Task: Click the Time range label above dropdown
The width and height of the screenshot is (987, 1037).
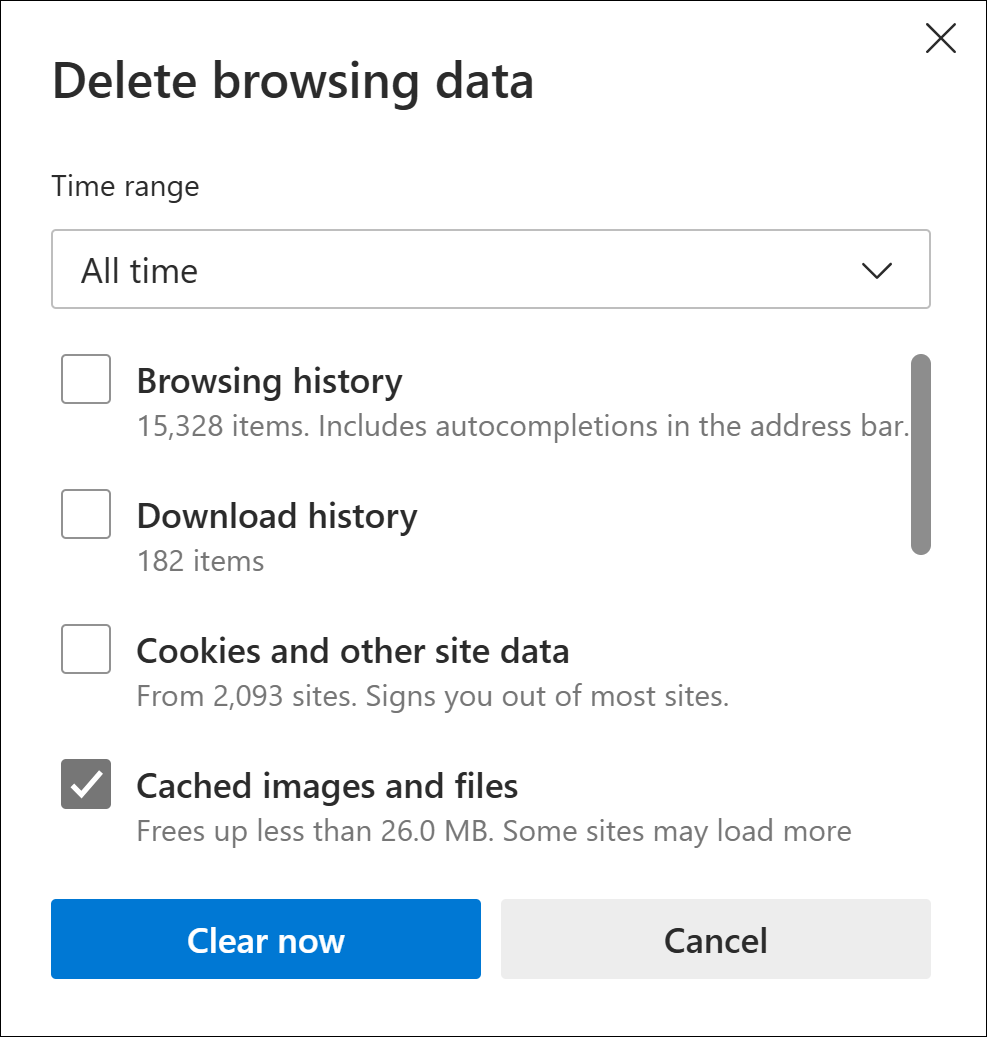Action: (x=125, y=186)
